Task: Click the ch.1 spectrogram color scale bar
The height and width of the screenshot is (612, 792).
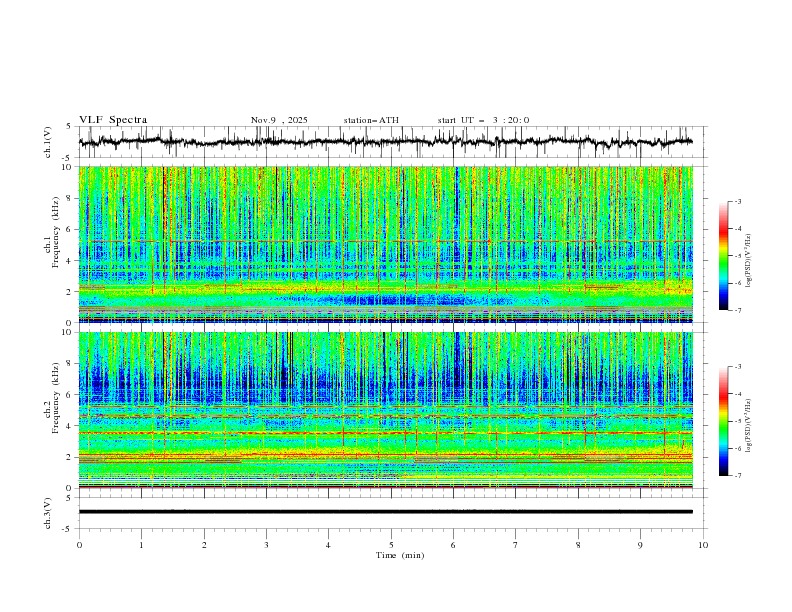Action: coord(723,256)
